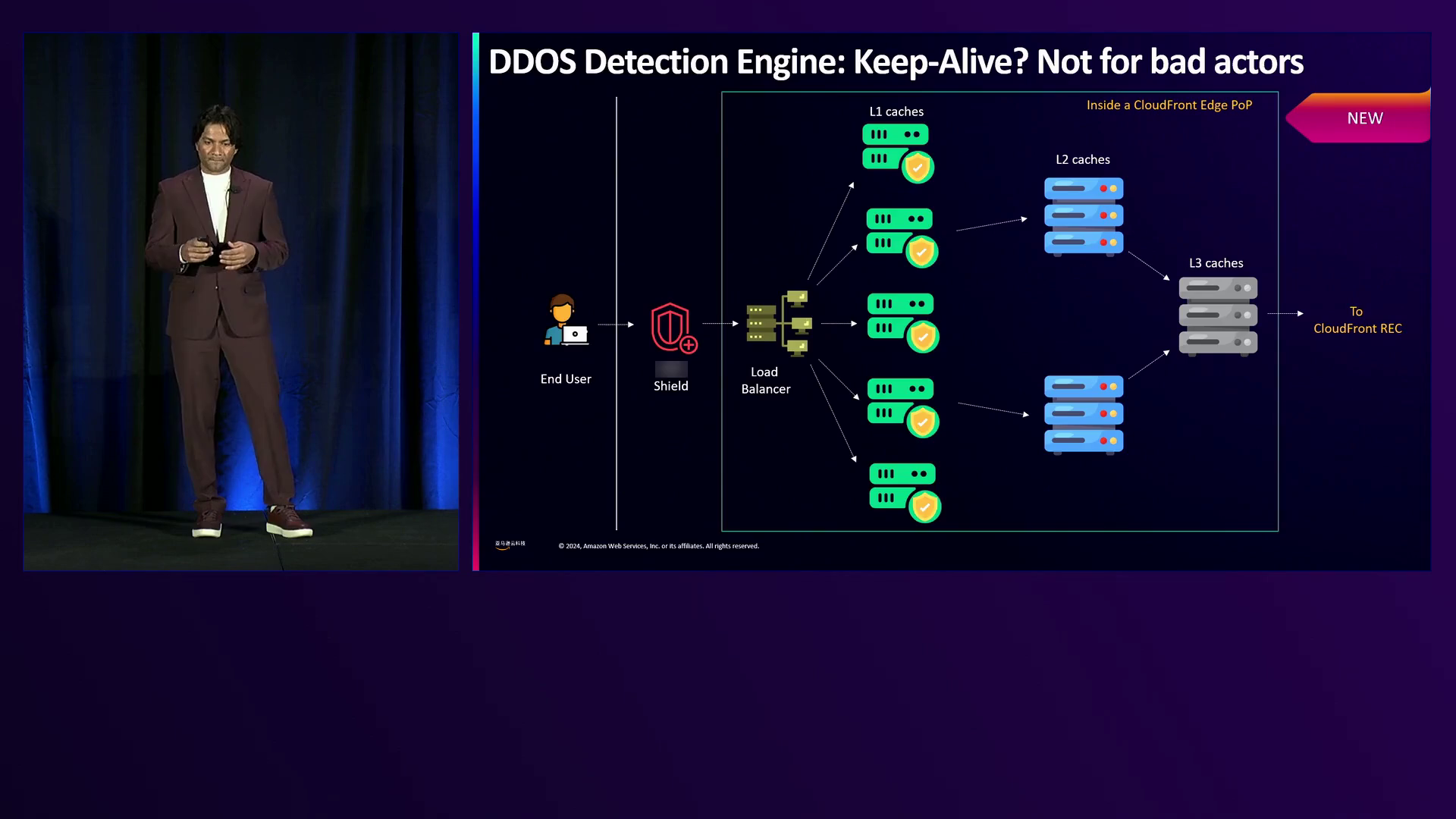Click the gray L3 caches server icon
1456x819 pixels.
click(x=1218, y=315)
